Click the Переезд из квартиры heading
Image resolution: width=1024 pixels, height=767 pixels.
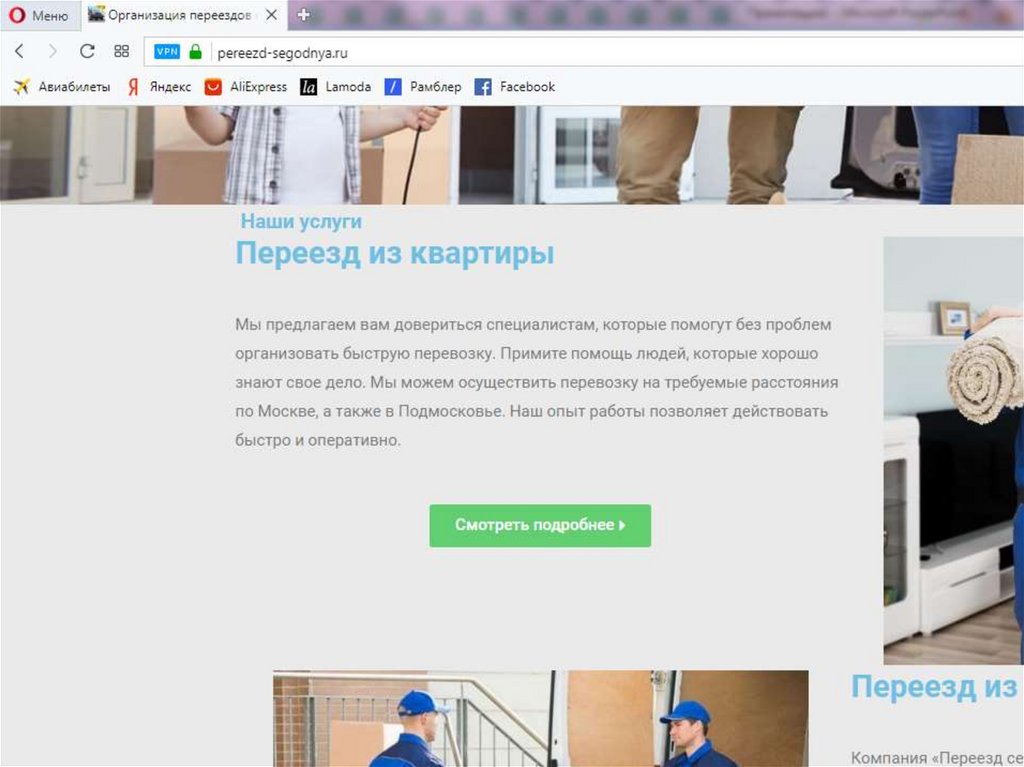(x=394, y=254)
